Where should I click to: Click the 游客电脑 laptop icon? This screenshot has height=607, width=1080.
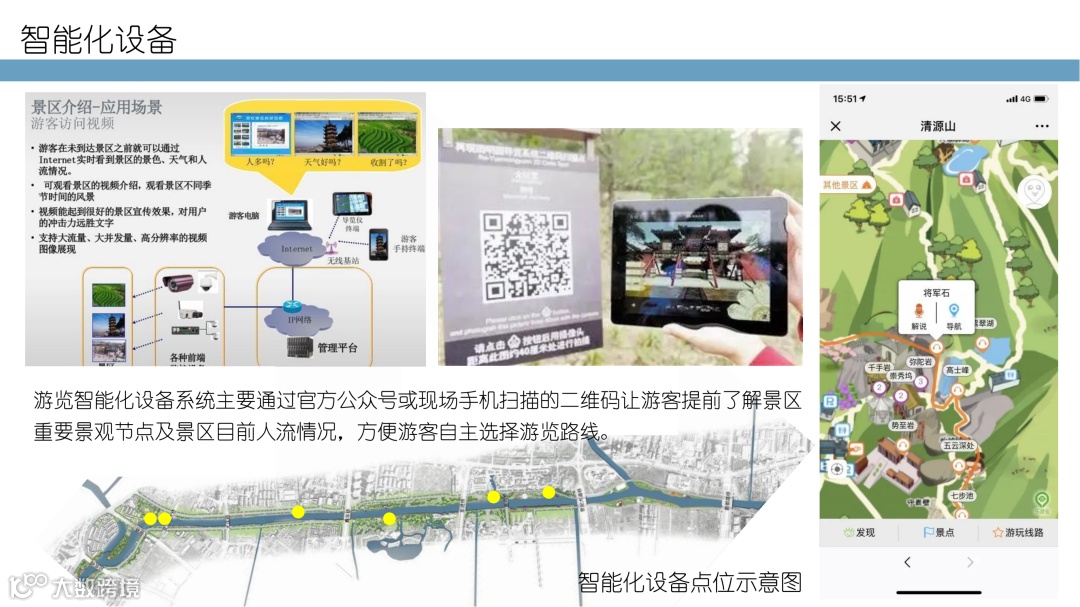289,216
